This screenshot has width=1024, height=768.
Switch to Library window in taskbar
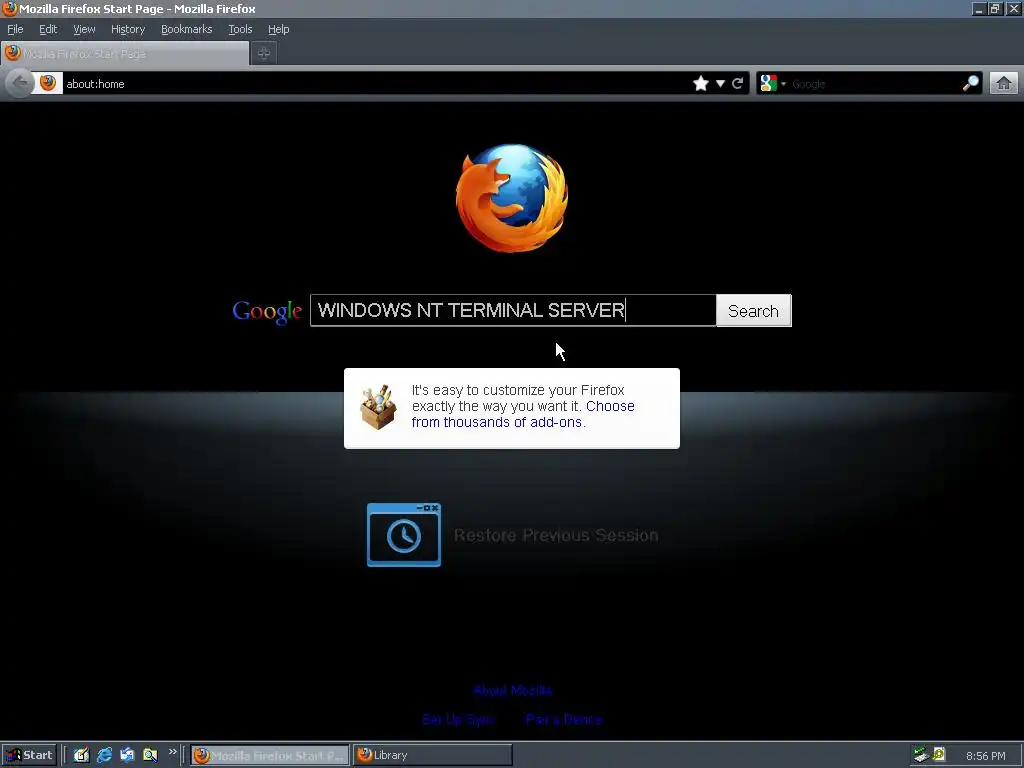[432, 755]
